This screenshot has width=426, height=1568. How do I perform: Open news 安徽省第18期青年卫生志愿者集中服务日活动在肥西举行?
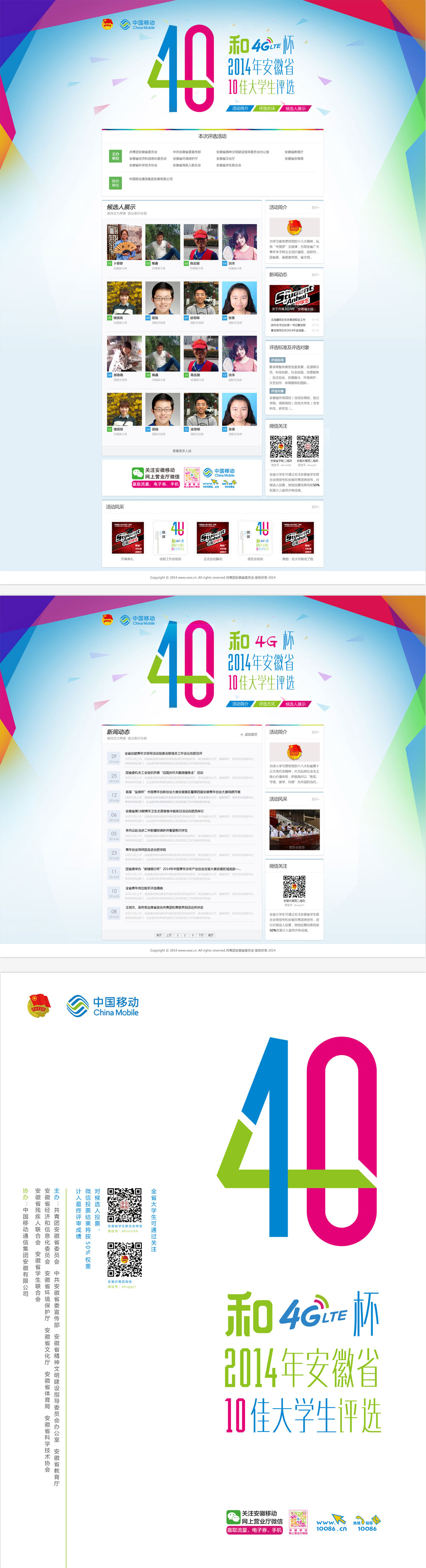pos(165,811)
